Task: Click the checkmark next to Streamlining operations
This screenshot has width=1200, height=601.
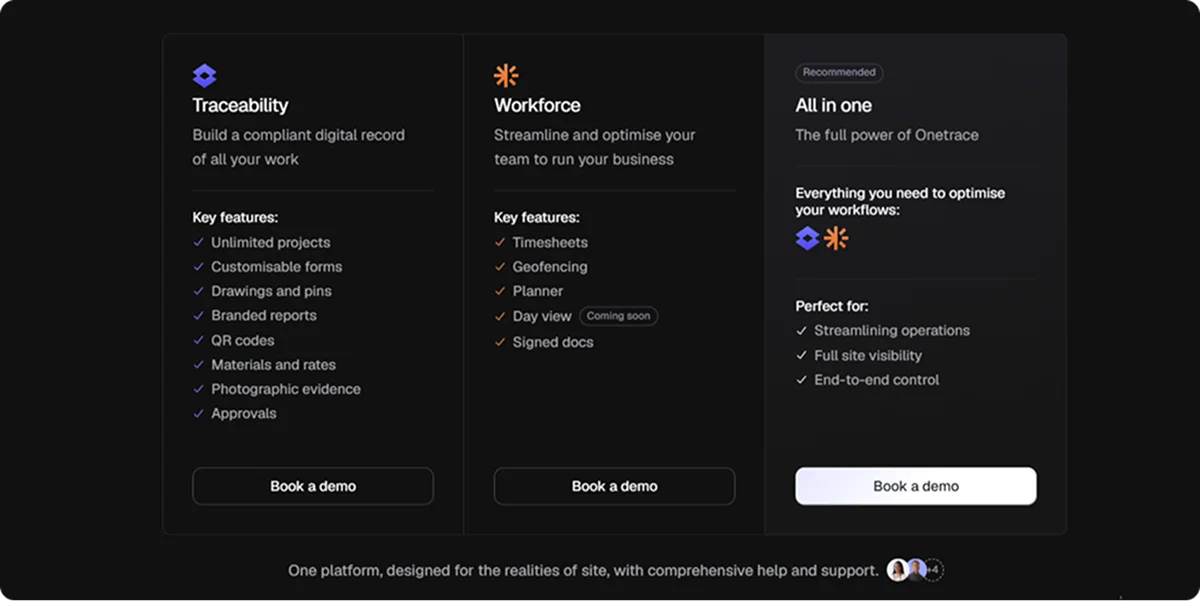Action: pyautogui.click(x=801, y=330)
